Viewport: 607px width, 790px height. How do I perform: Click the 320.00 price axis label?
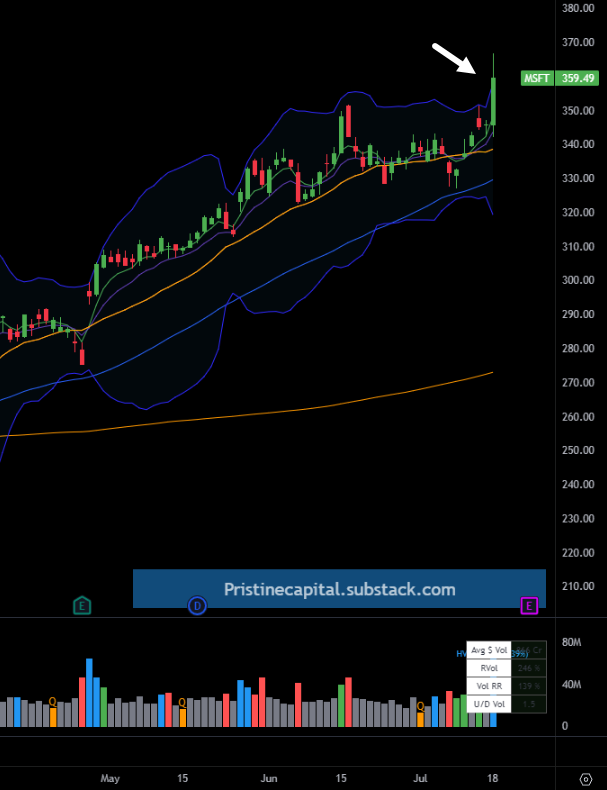(578, 213)
